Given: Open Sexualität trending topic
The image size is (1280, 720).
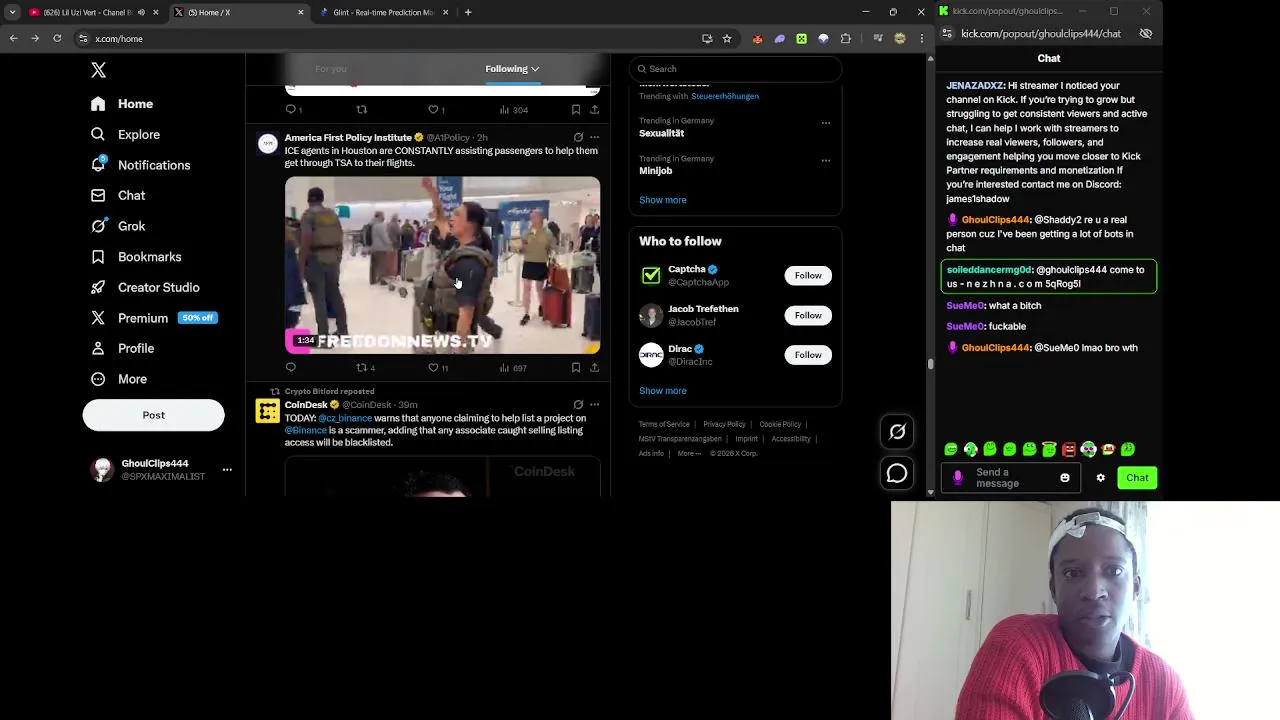Looking at the screenshot, I should click(661, 133).
